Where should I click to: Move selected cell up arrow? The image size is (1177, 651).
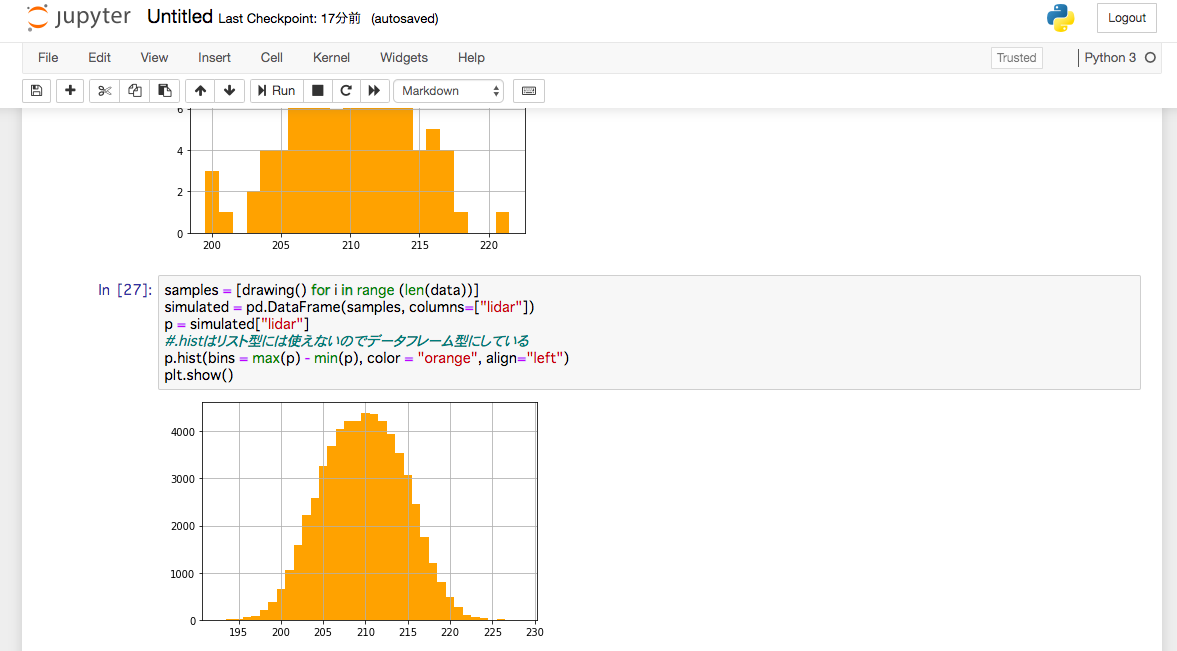[x=200, y=91]
